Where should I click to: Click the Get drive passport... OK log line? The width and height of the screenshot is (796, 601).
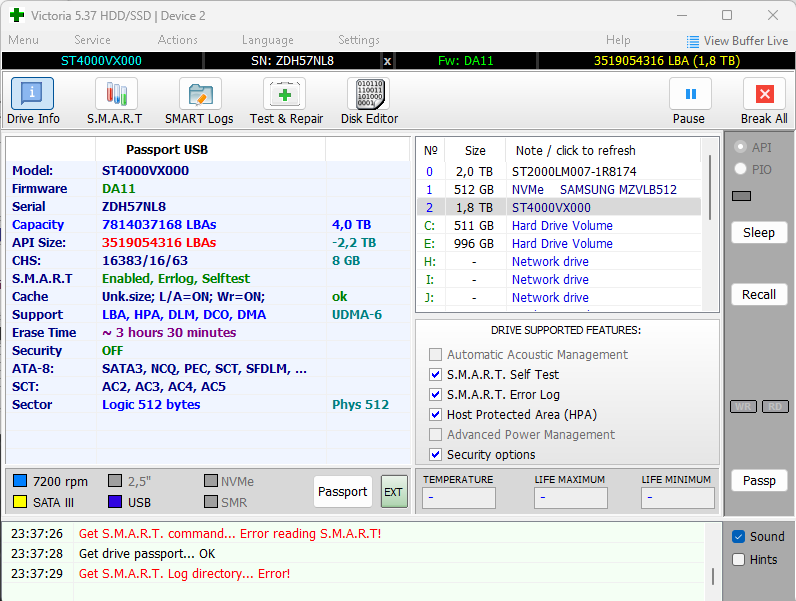[147, 553]
